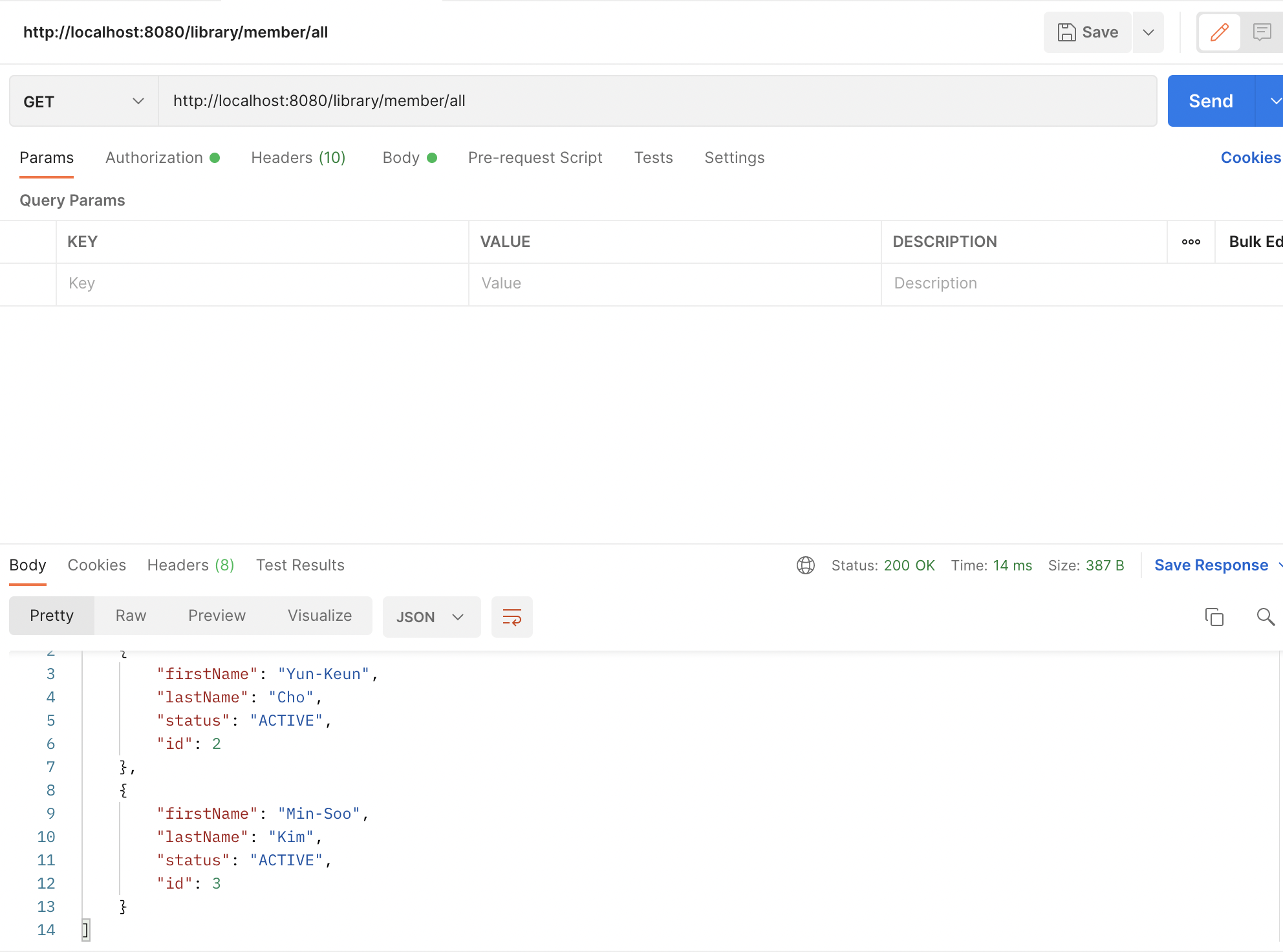This screenshot has height=952, width=1283.
Task: Open the Cookies manager
Action: point(1249,157)
